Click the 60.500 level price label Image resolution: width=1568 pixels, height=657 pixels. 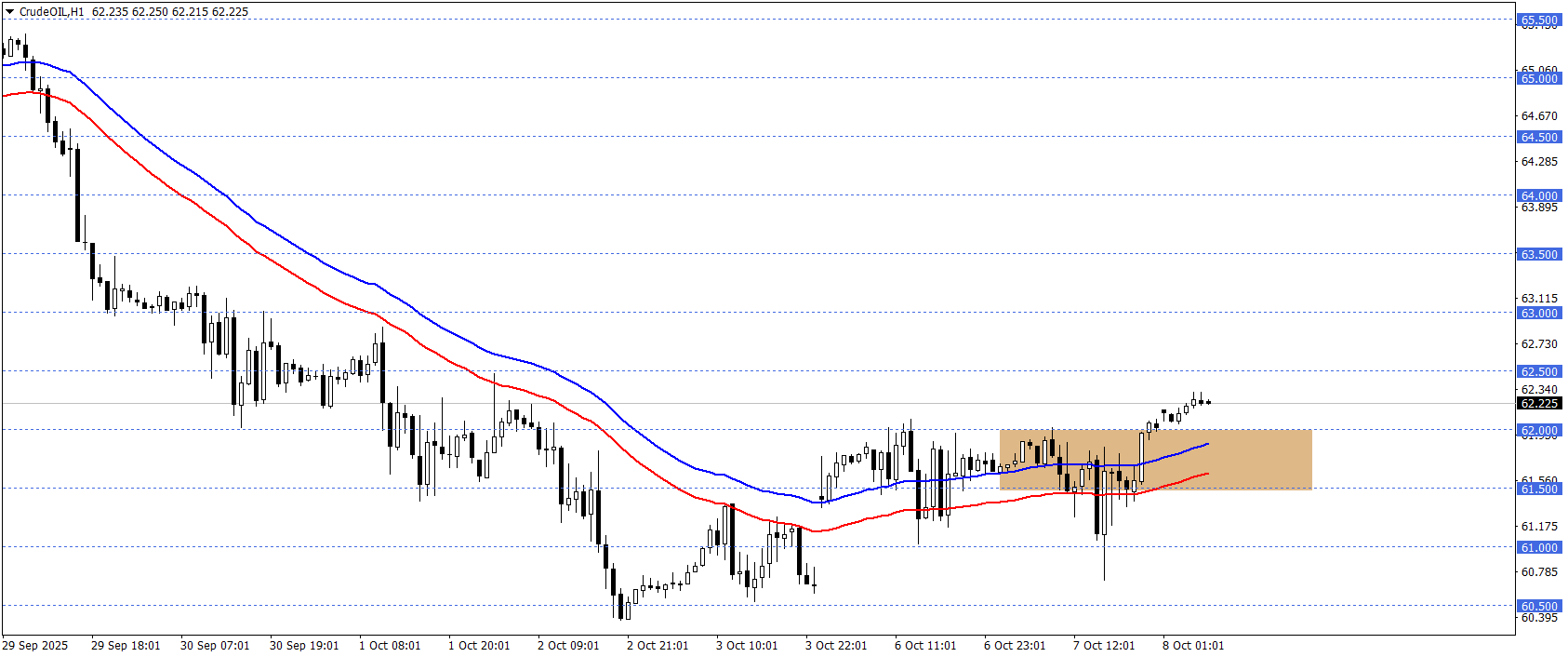pyautogui.click(x=1539, y=606)
